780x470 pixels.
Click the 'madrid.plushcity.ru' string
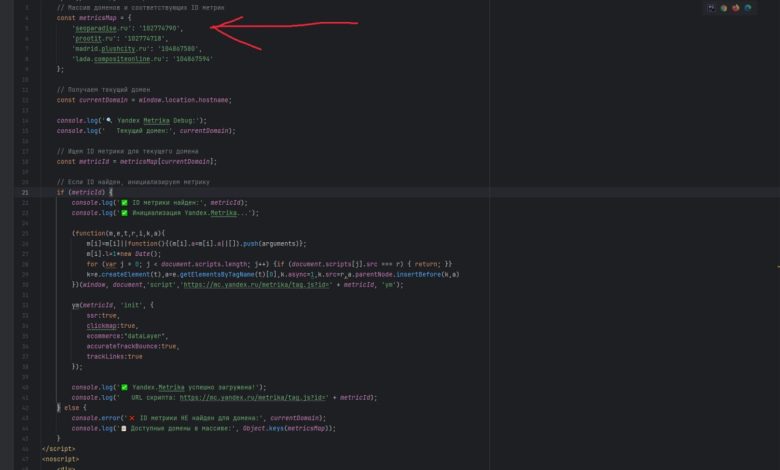pos(108,48)
